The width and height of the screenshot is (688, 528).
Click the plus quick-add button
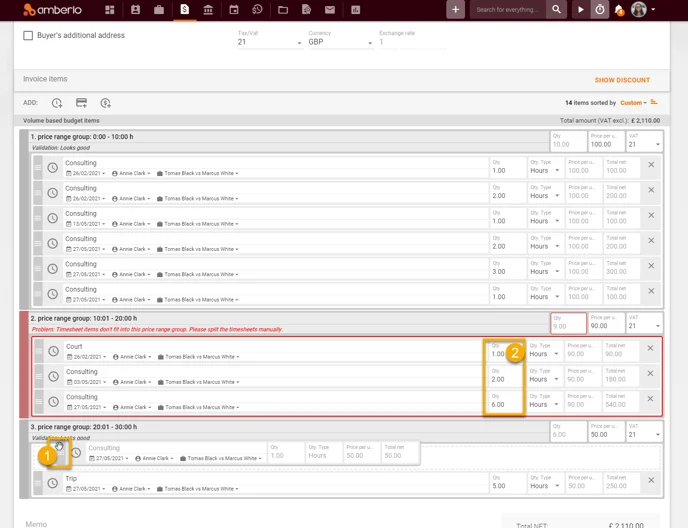click(455, 10)
